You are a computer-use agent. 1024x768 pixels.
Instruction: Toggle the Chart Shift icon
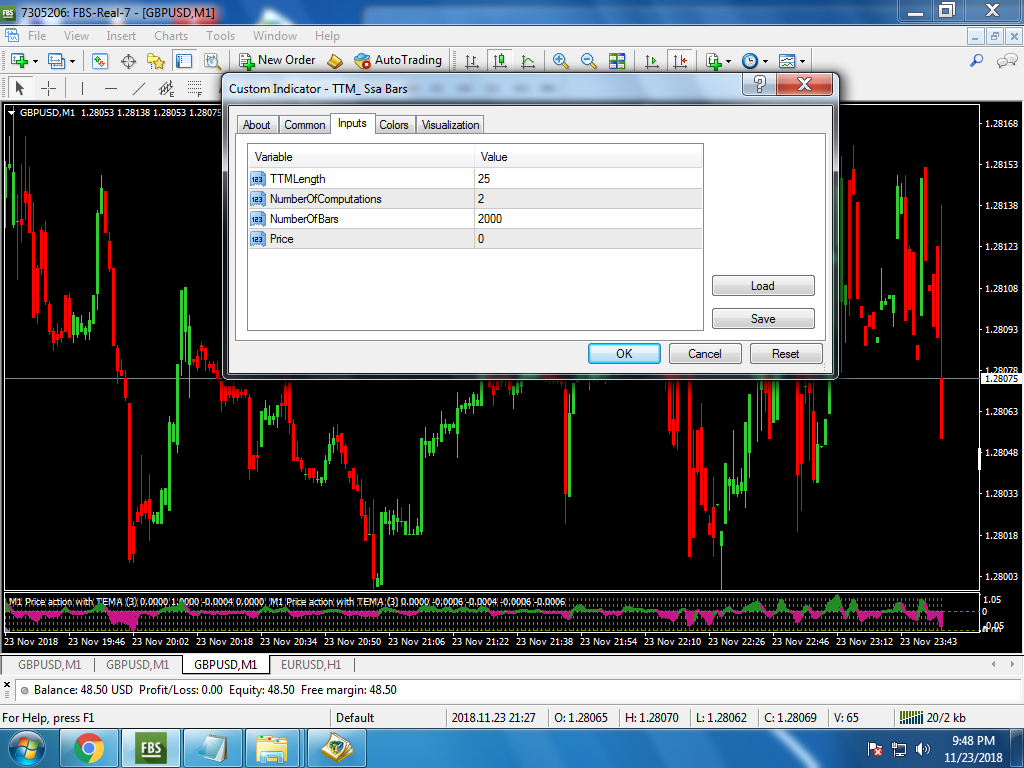[x=680, y=61]
